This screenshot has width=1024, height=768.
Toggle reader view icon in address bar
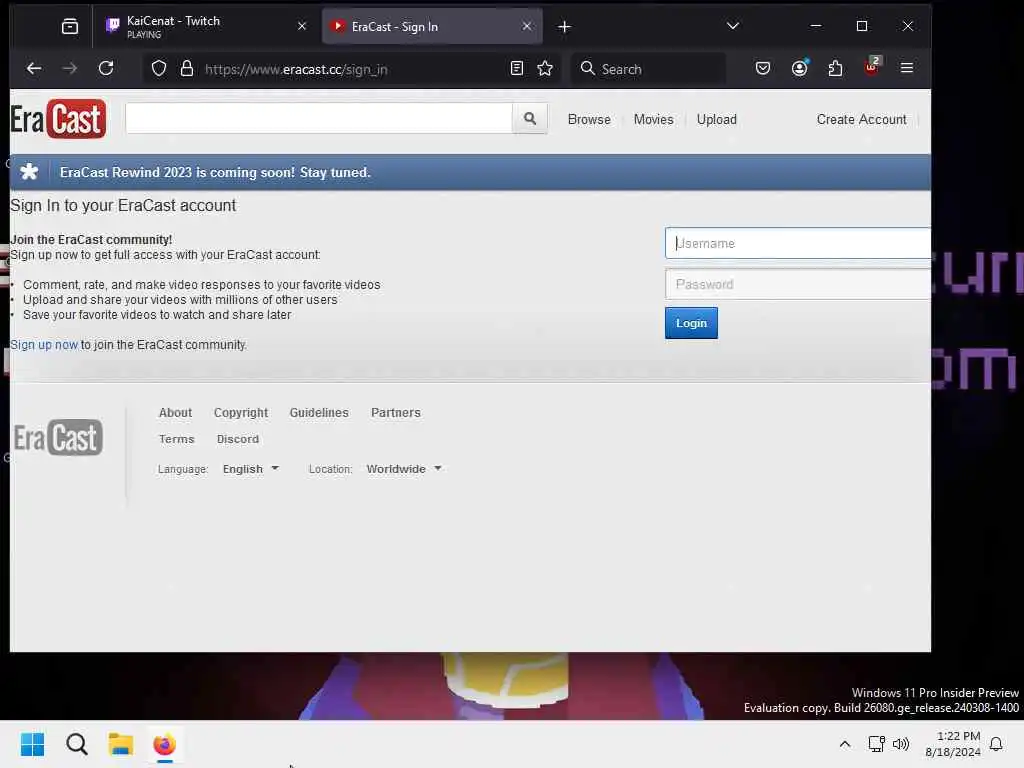coord(517,69)
